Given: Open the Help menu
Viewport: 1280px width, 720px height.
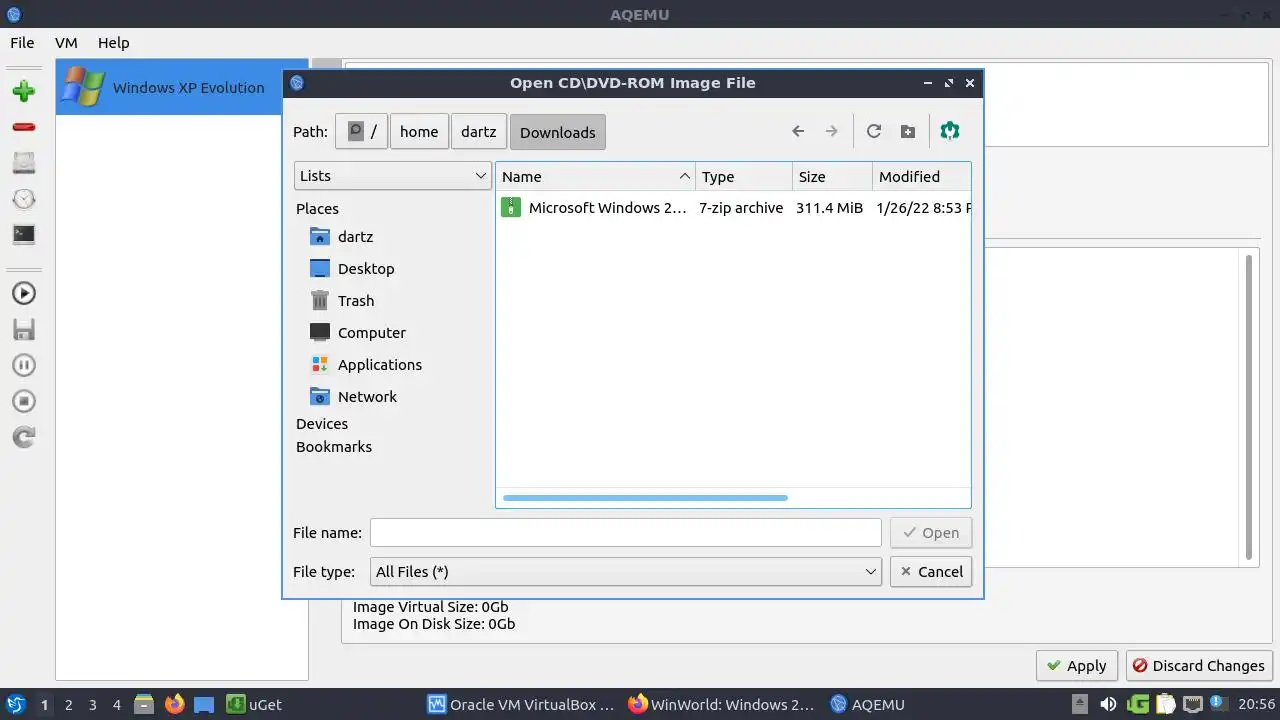Looking at the screenshot, I should pyautogui.click(x=113, y=43).
